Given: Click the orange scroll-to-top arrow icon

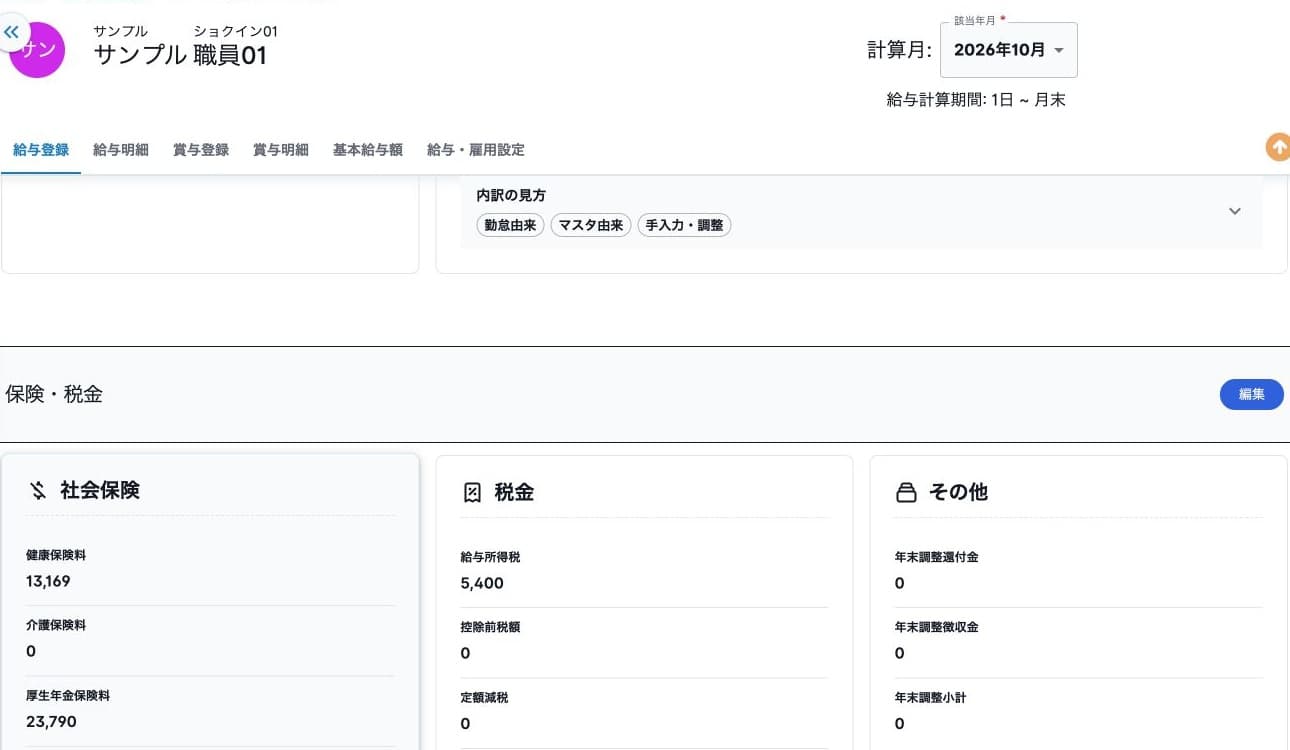Looking at the screenshot, I should tap(1278, 148).
